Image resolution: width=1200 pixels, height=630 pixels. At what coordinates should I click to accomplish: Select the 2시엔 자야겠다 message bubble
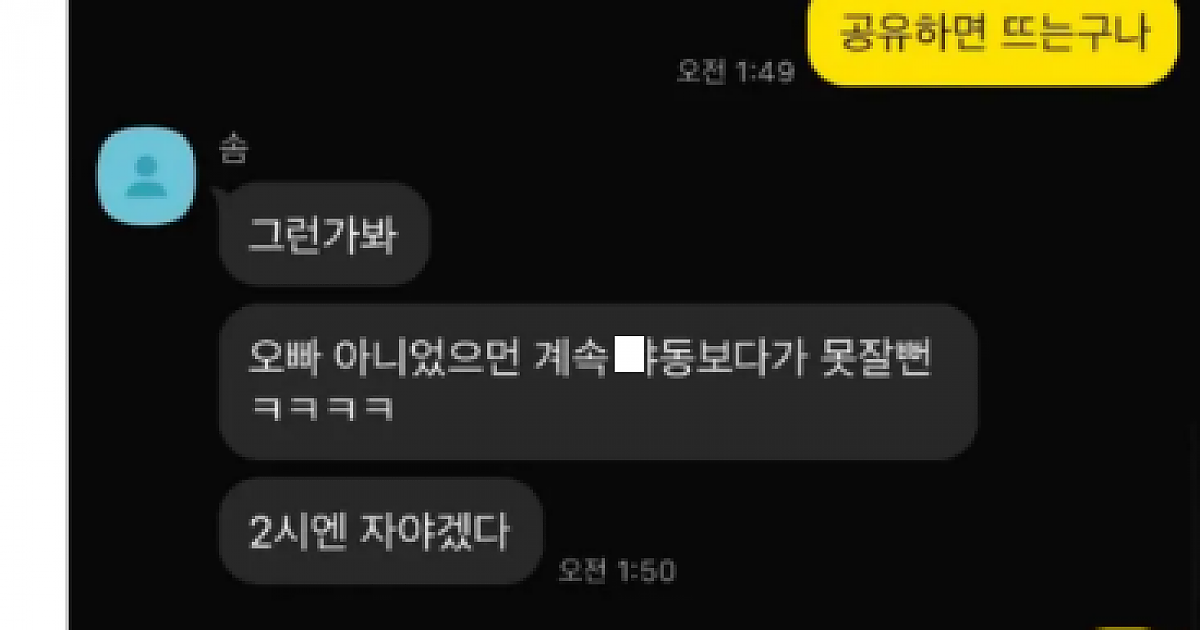pyautogui.click(x=380, y=531)
